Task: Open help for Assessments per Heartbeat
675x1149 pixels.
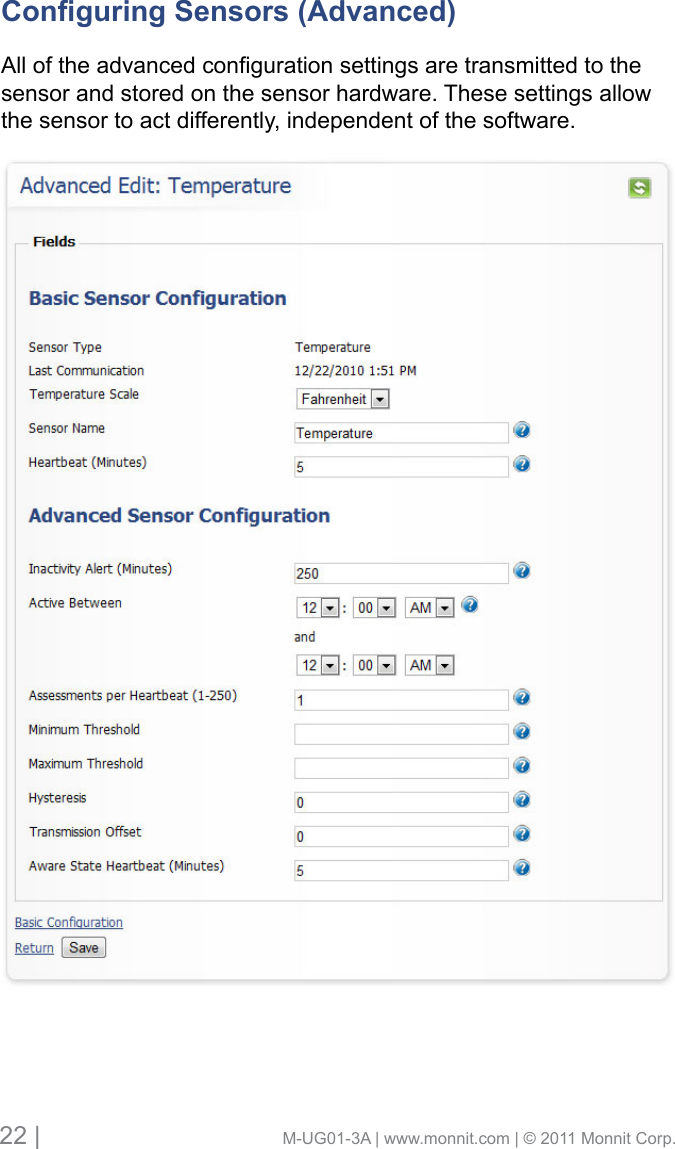Action: pyautogui.click(x=521, y=698)
